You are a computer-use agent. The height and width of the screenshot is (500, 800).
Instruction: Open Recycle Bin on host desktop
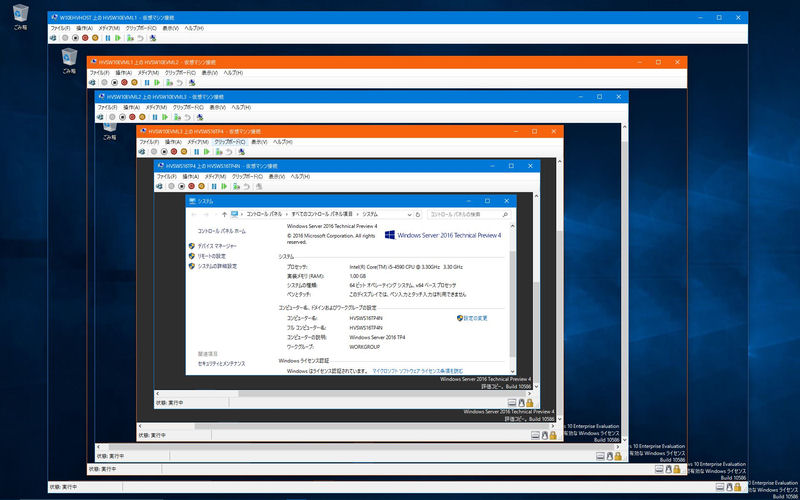pyautogui.click(x=20, y=16)
